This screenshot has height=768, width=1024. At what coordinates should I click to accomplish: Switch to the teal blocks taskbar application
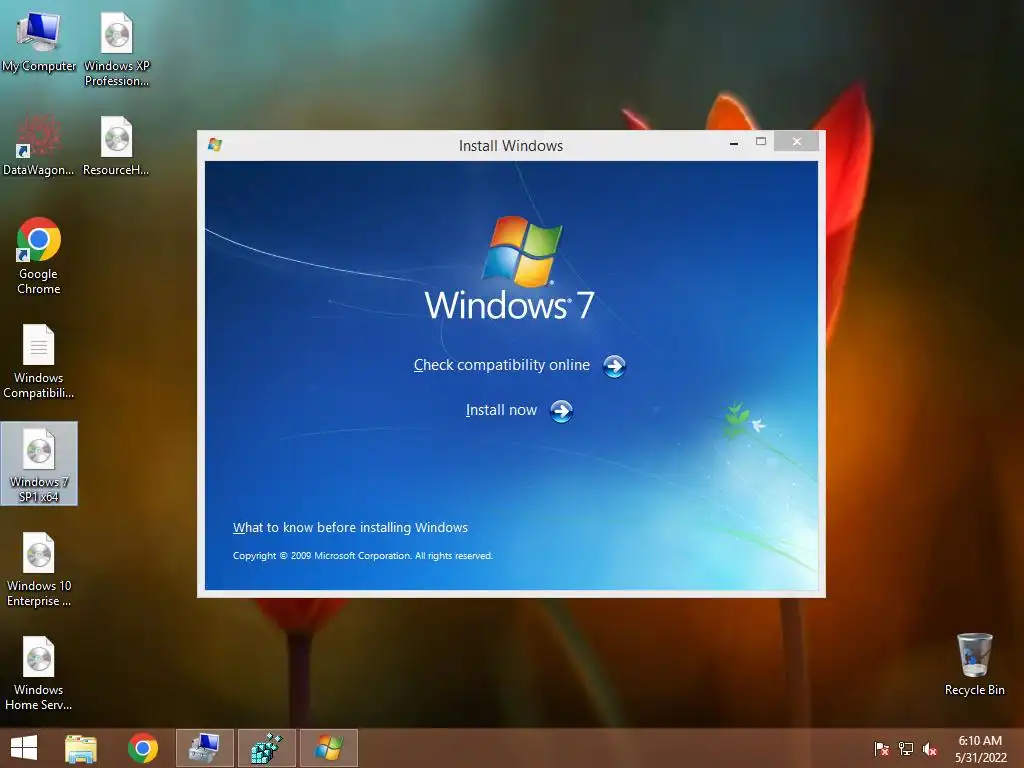pos(267,748)
